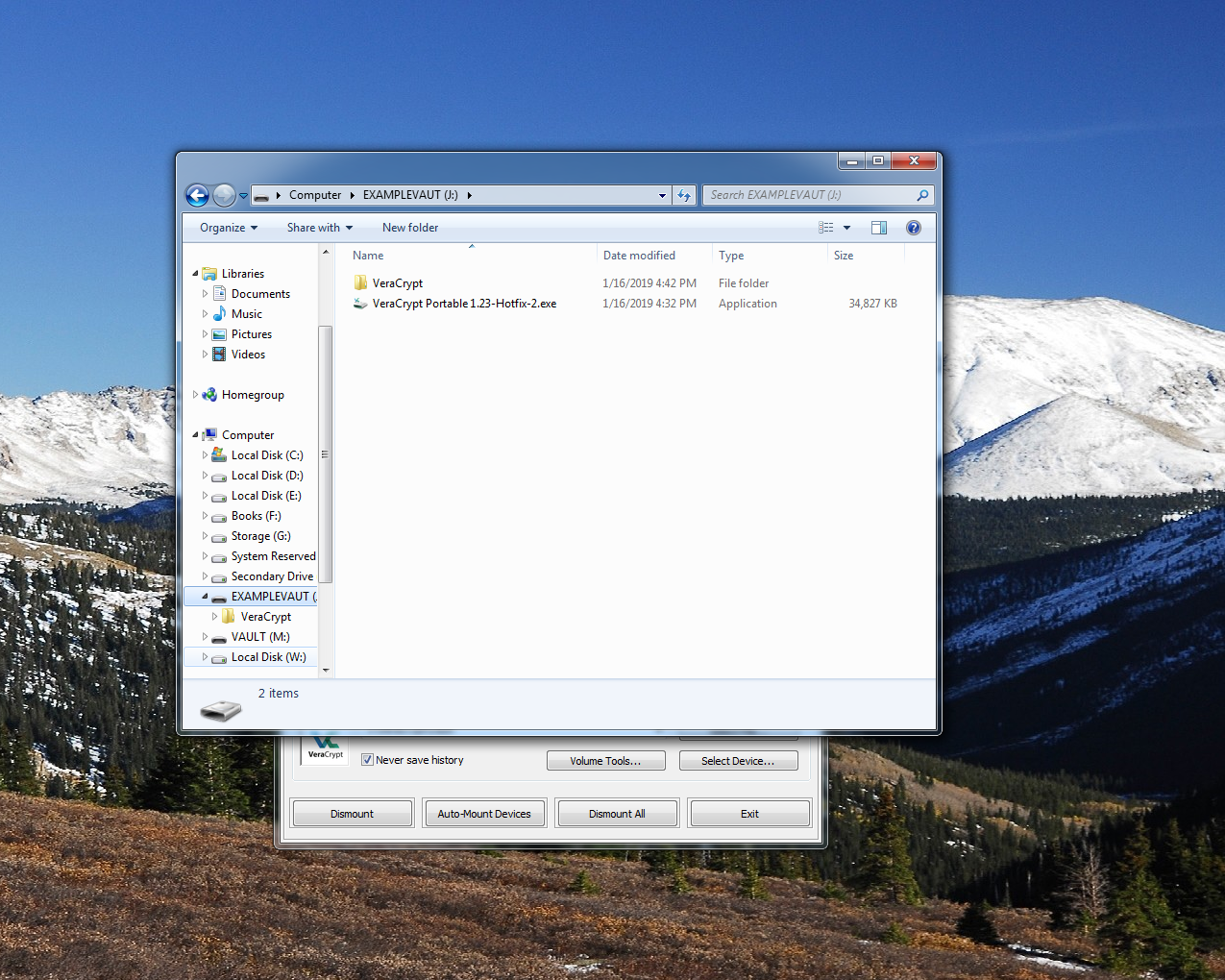Click the Dismount button in VeraCrypt
This screenshot has height=980, width=1225.
tap(352, 814)
